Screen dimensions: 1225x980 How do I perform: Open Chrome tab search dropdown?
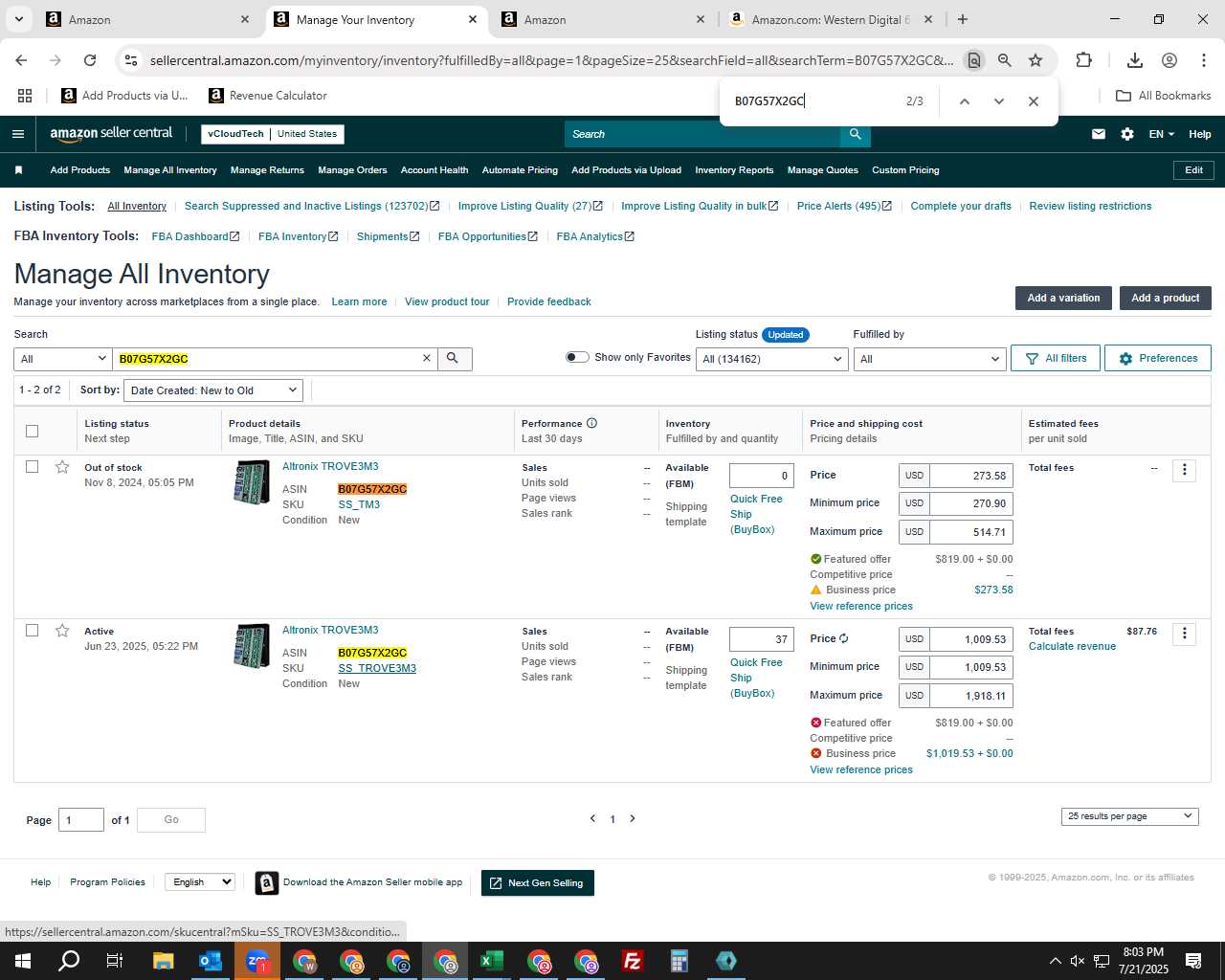click(18, 19)
